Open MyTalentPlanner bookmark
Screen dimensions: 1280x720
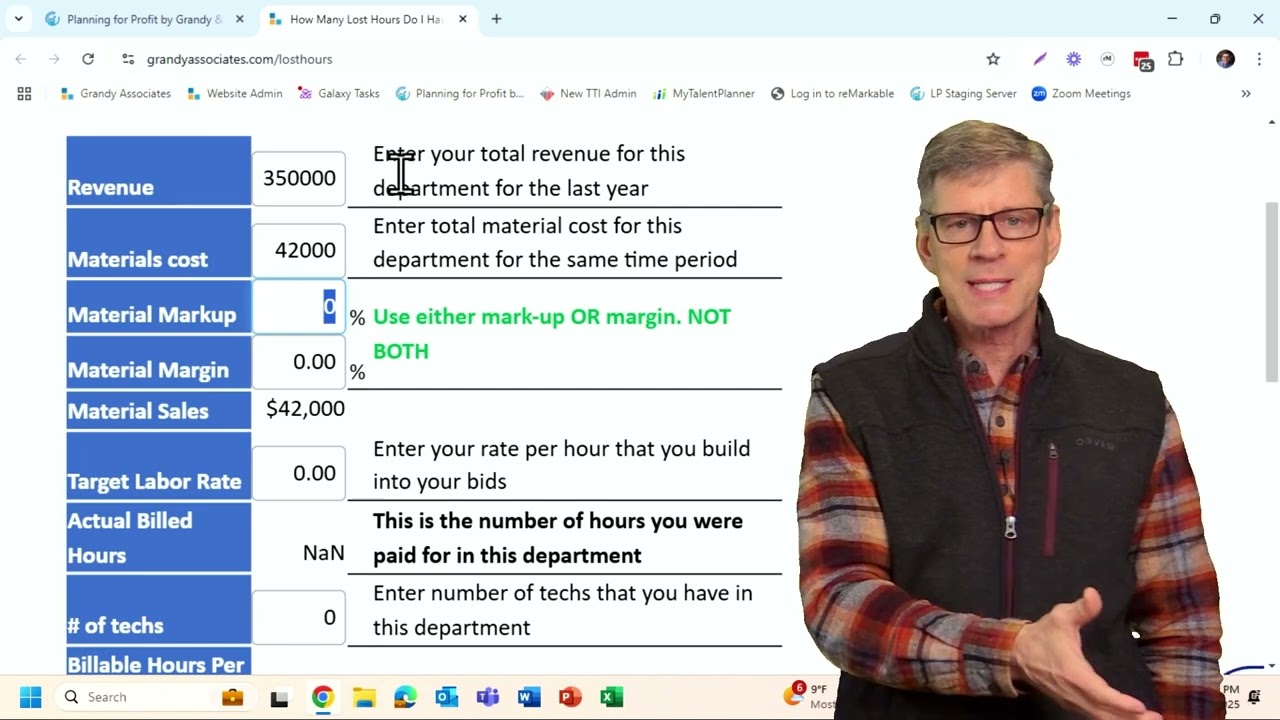(703, 93)
